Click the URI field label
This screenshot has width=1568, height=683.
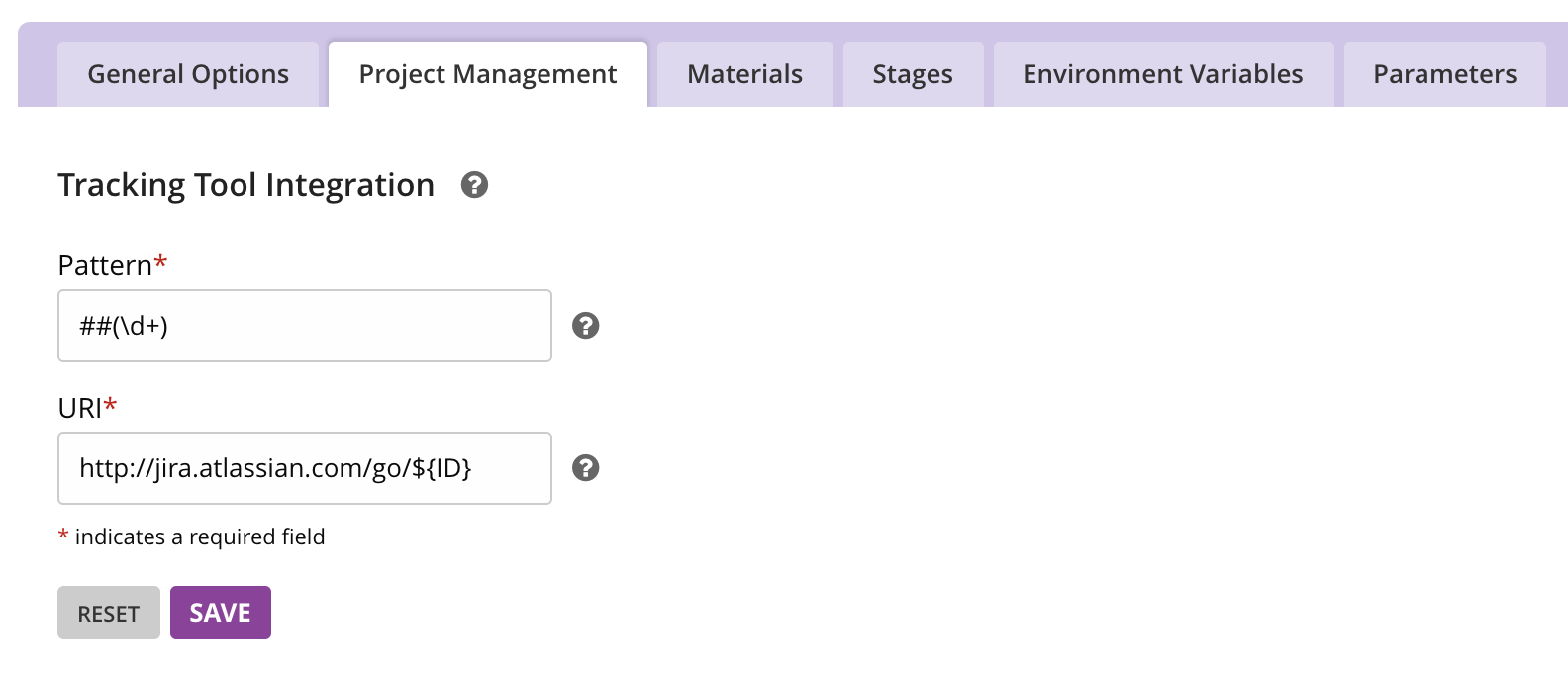pos(80,408)
